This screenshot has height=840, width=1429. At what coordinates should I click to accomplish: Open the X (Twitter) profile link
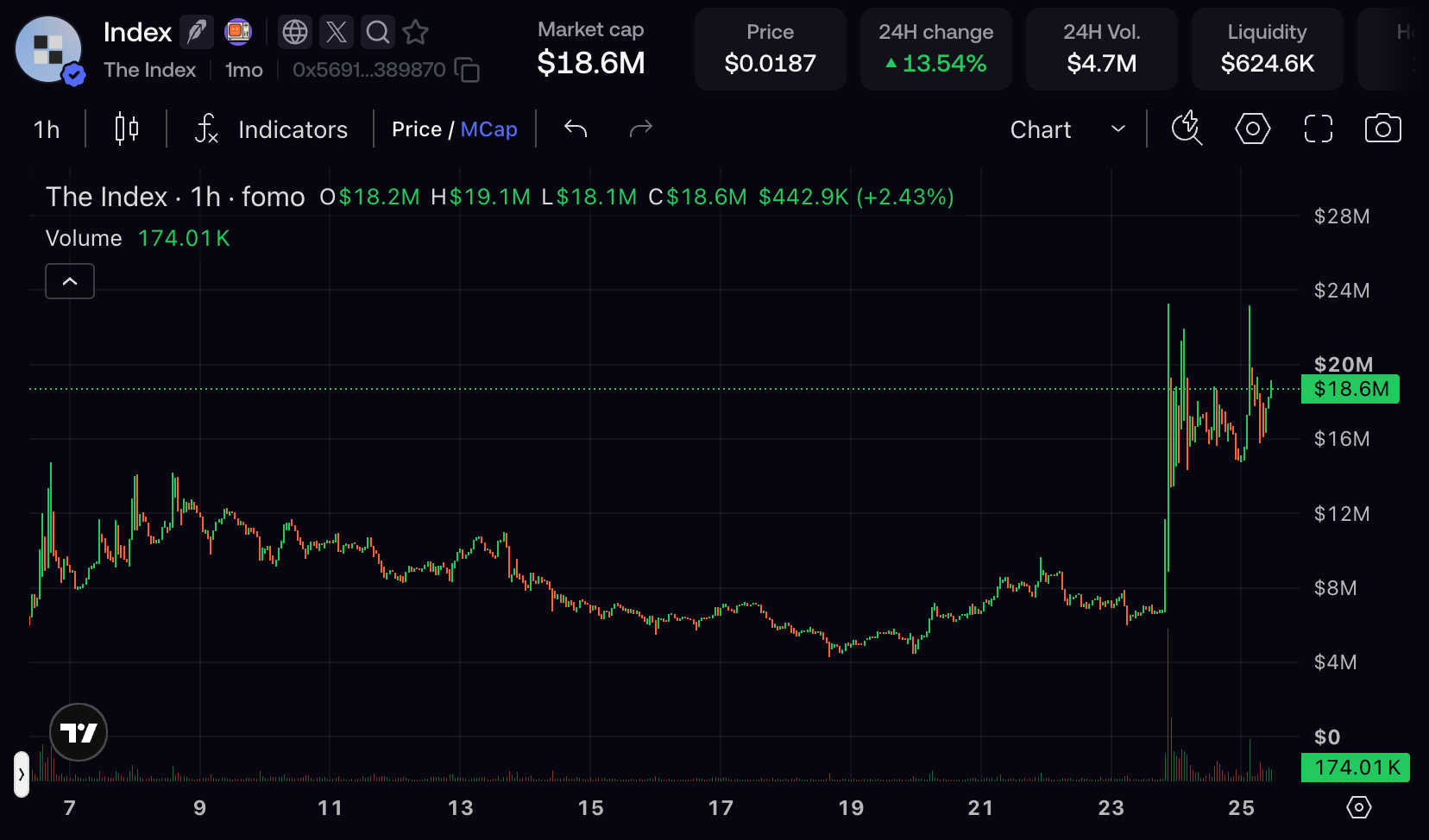point(337,33)
